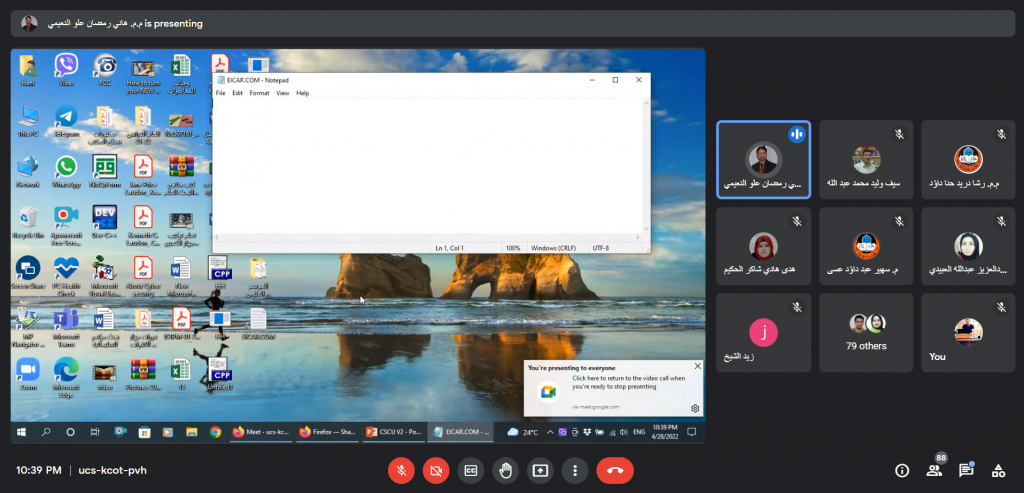Open the Format menu in Notepad
1024x493 pixels.
pyautogui.click(x=259, y=93)
